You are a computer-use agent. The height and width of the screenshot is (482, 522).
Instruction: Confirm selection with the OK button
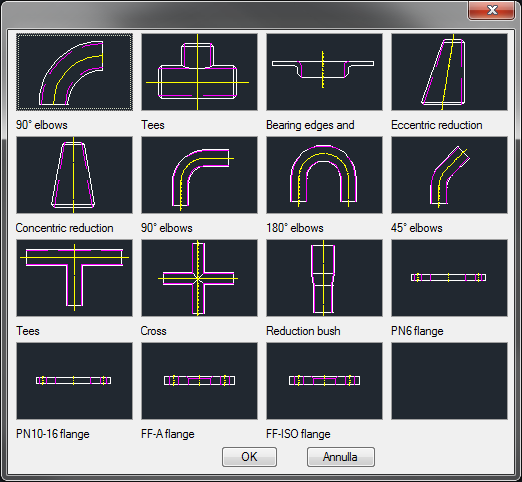249,457
